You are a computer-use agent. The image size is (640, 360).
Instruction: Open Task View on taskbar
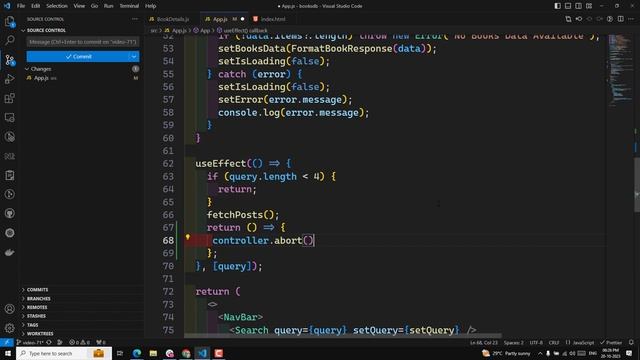(x=120, y=353)
